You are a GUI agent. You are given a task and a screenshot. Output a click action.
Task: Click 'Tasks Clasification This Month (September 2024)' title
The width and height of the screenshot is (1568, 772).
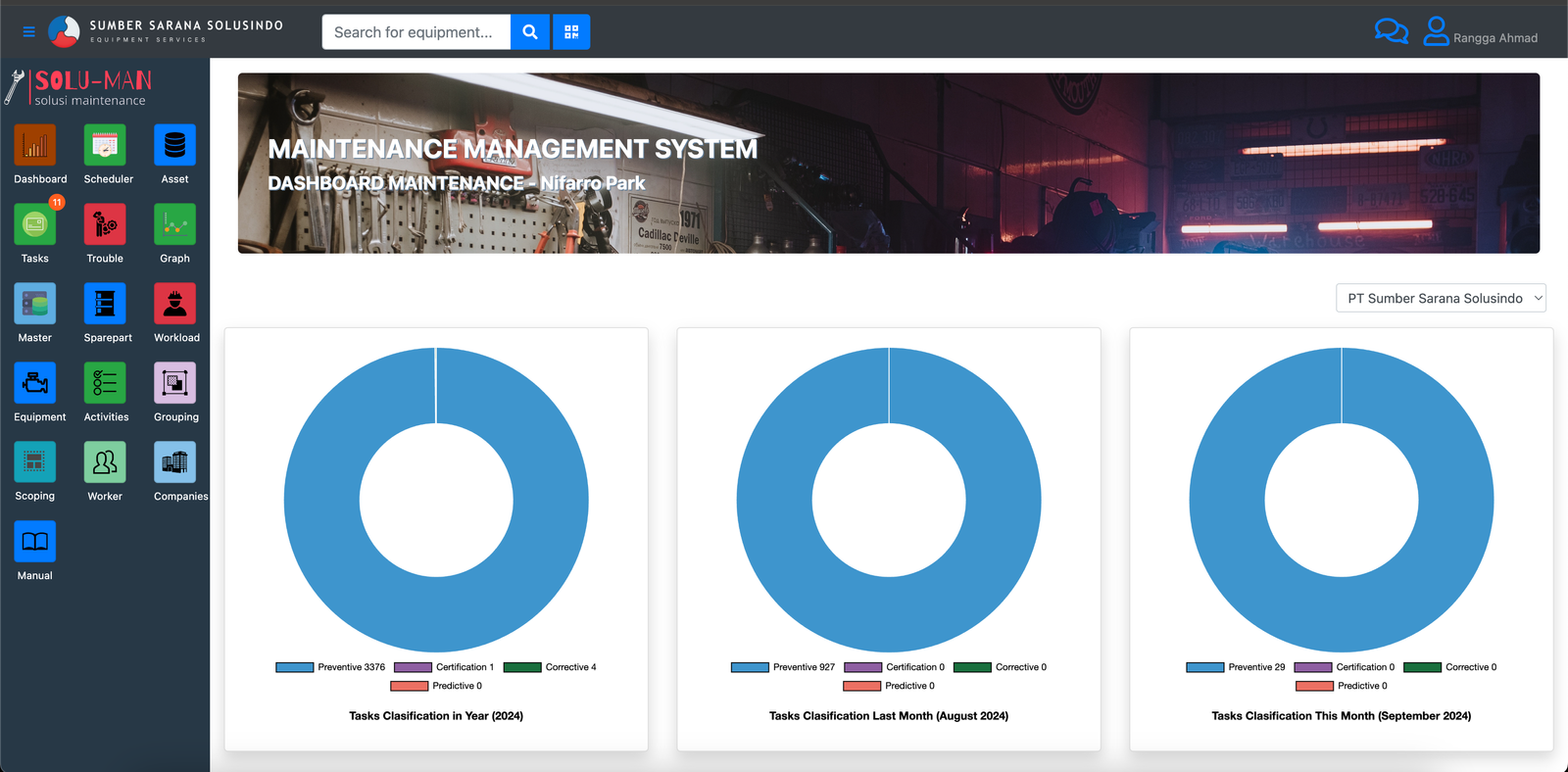point(1342,716)
